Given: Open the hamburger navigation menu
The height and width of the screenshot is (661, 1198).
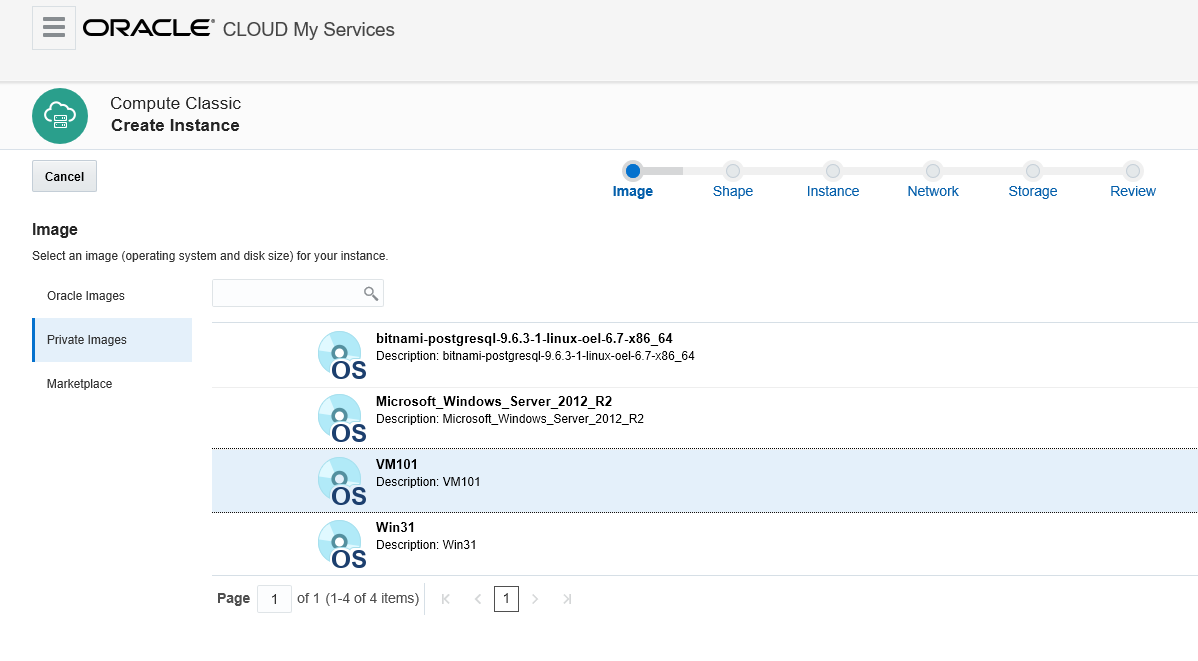Looking at the screenshot, I should 53,28.
